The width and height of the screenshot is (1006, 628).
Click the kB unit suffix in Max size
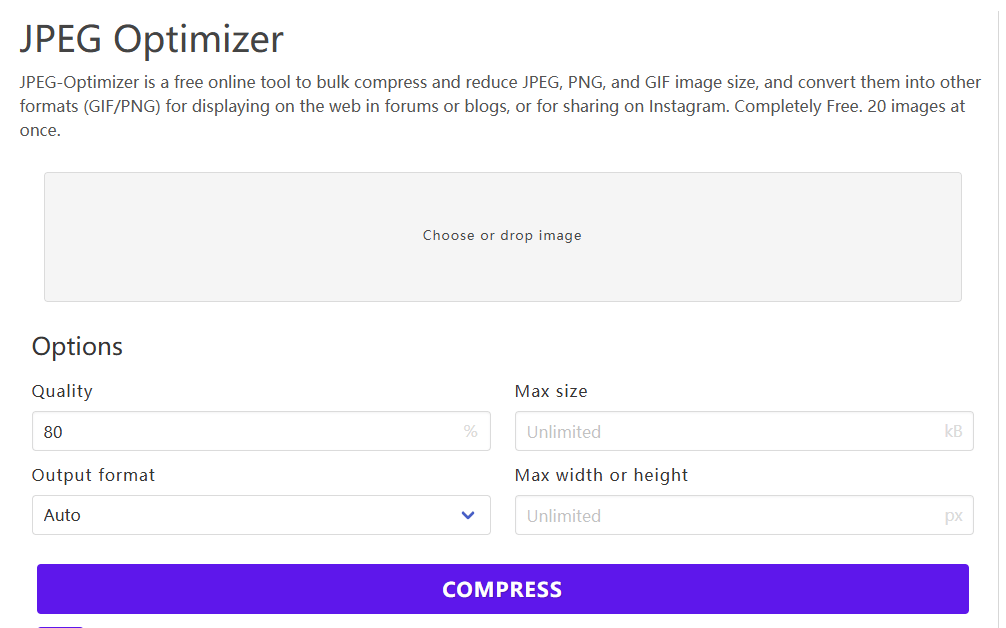pyautogui.click(x=953, y=431)
